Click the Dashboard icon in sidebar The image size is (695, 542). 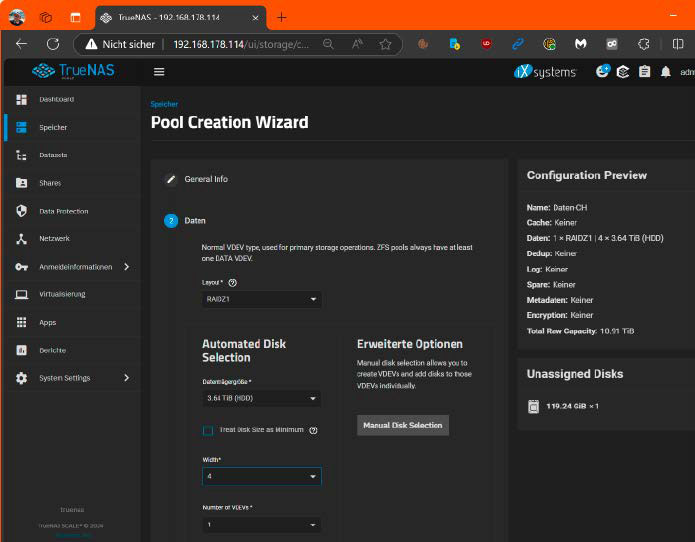click(x=21, y=99)
